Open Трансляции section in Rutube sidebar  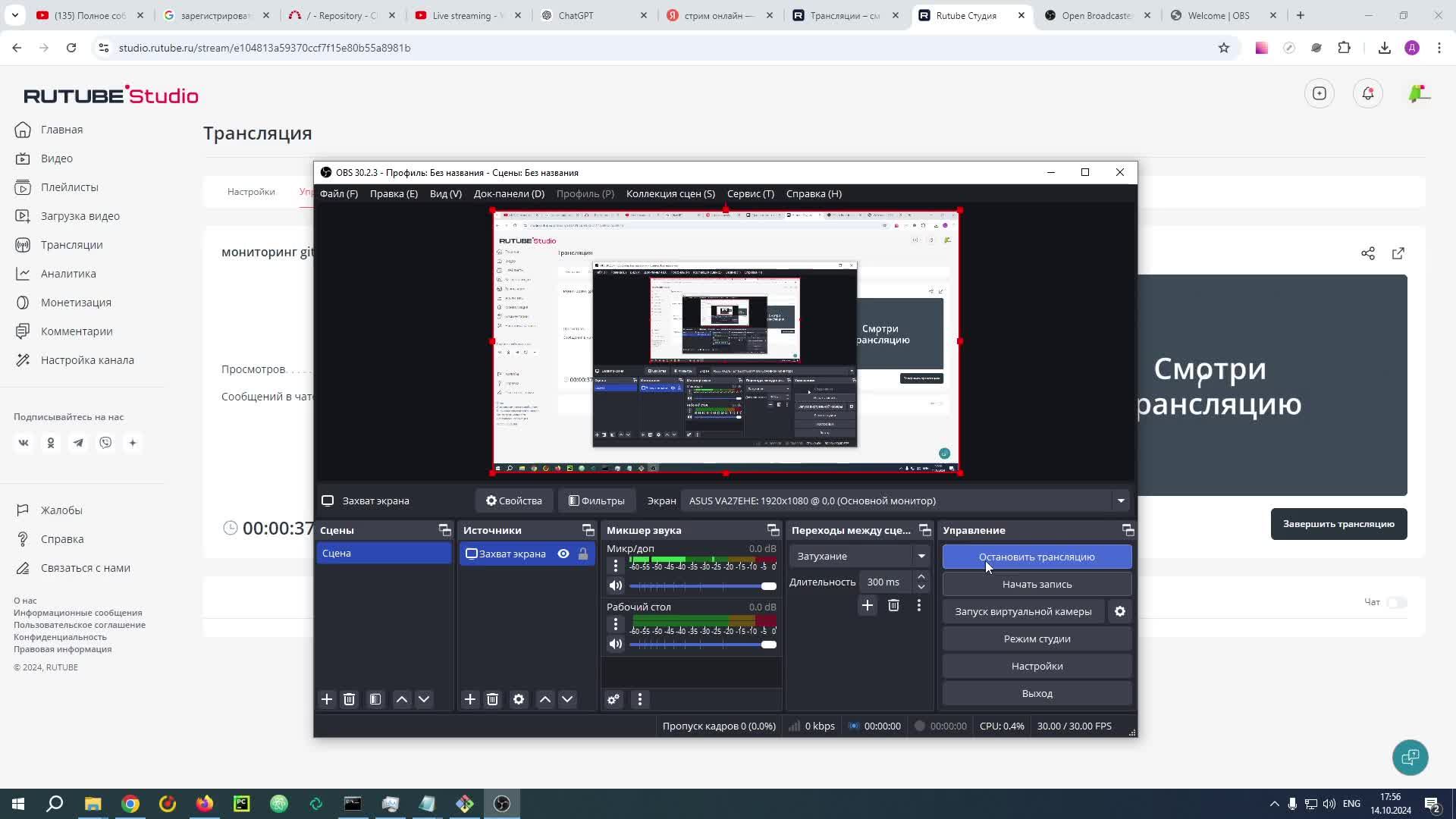point(71,244)
